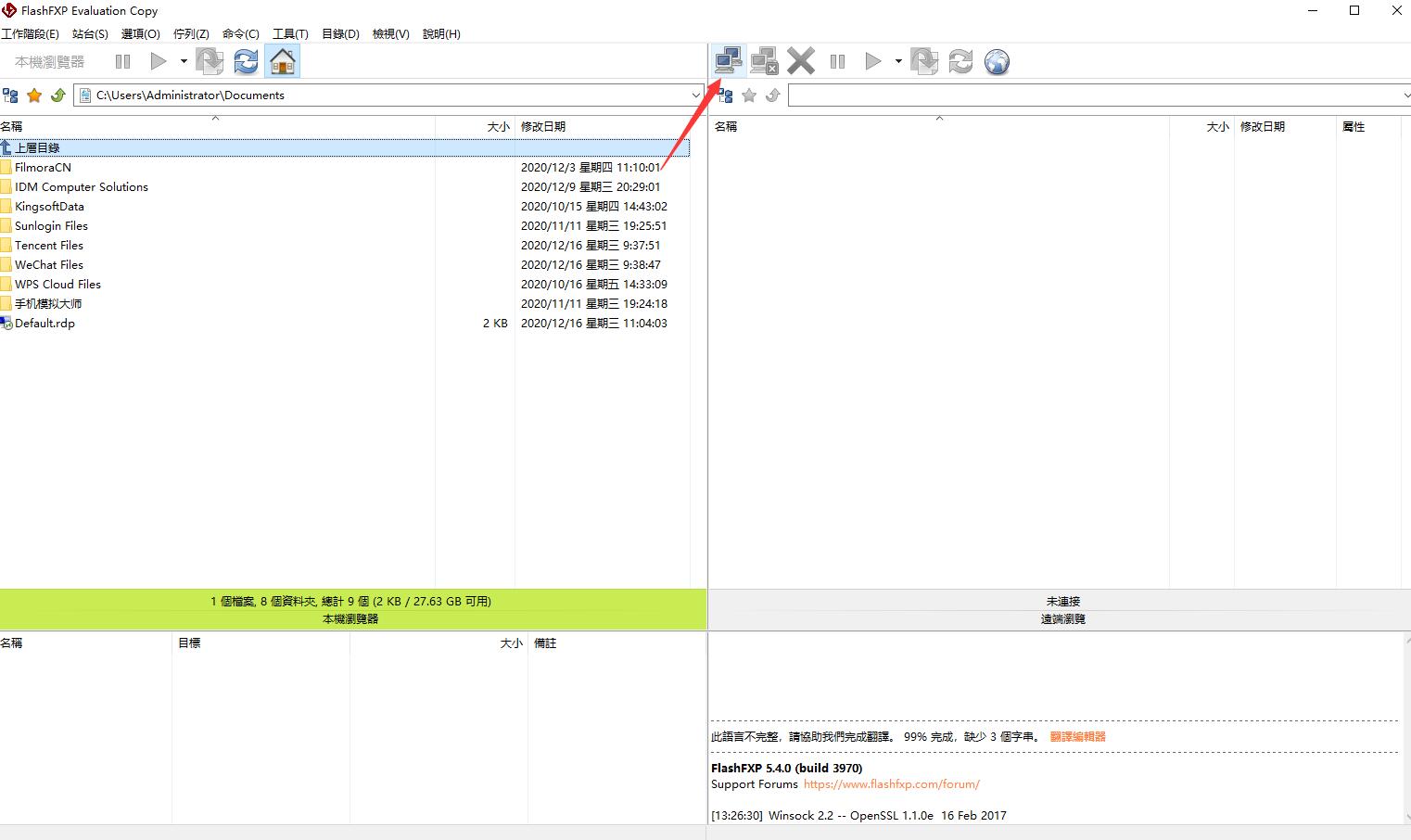Click the remote pane transfer queue icon
1411x840 pixels.
point(924,61)
